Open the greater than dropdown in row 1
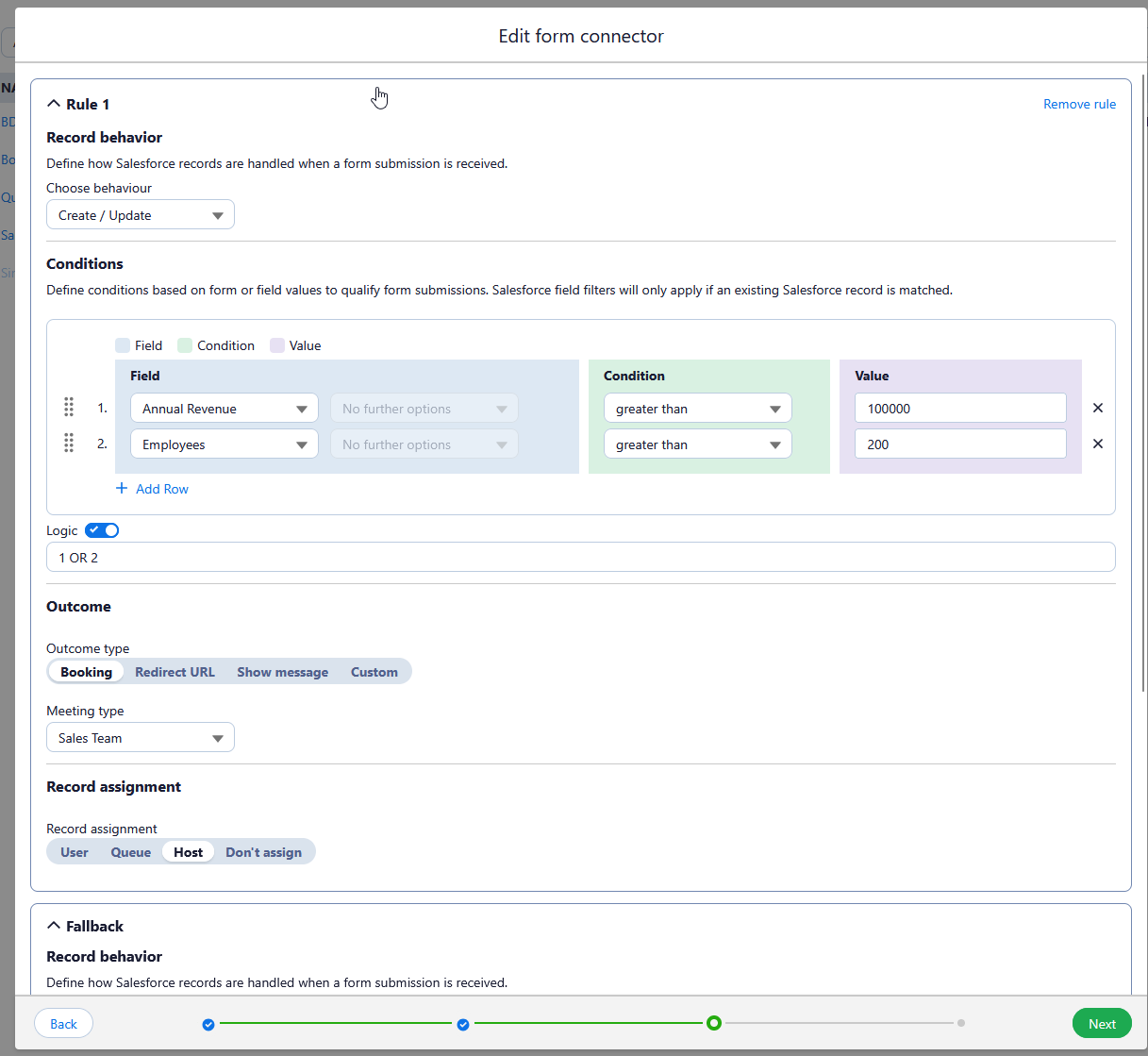Viewport: 1148px width, 1056px height. coord(698,409)
